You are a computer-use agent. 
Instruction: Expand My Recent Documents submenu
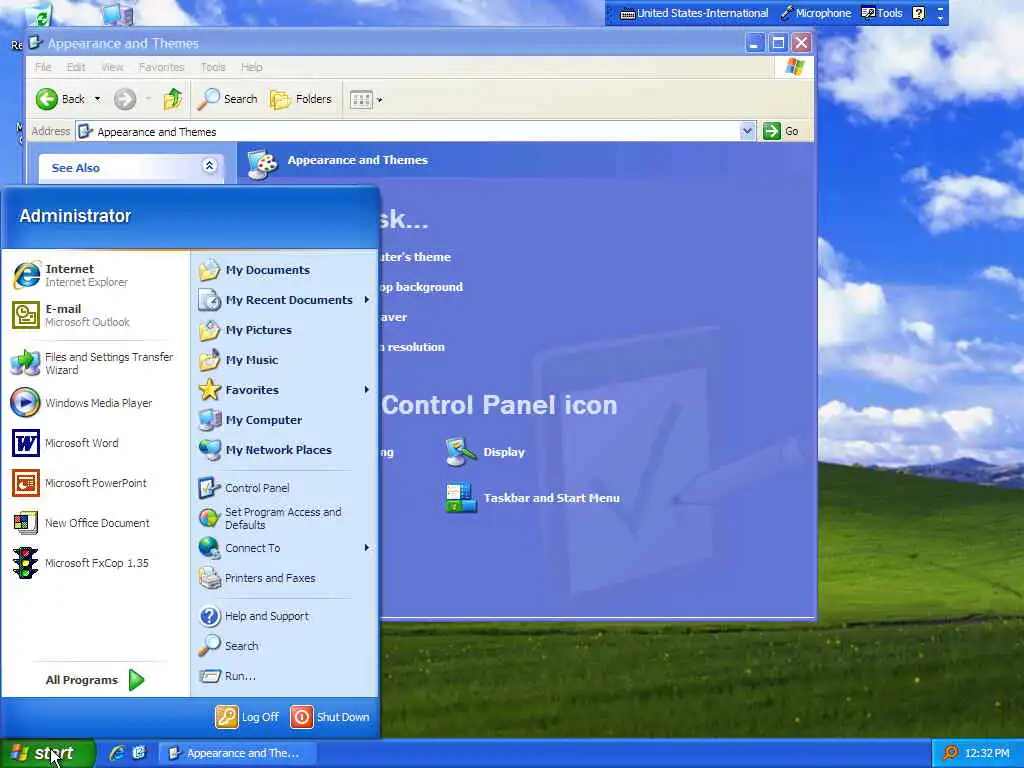click(x=366, y=300)
